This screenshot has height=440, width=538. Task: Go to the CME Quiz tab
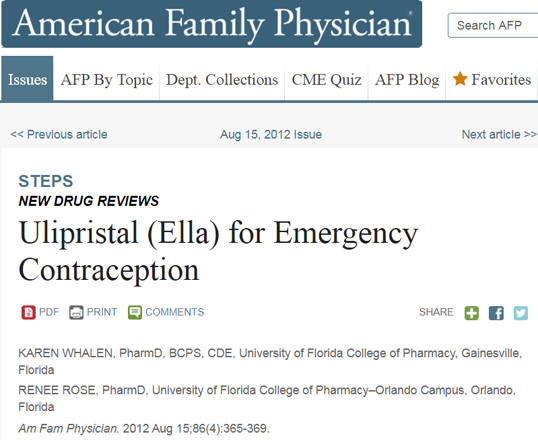click(326, 79)
